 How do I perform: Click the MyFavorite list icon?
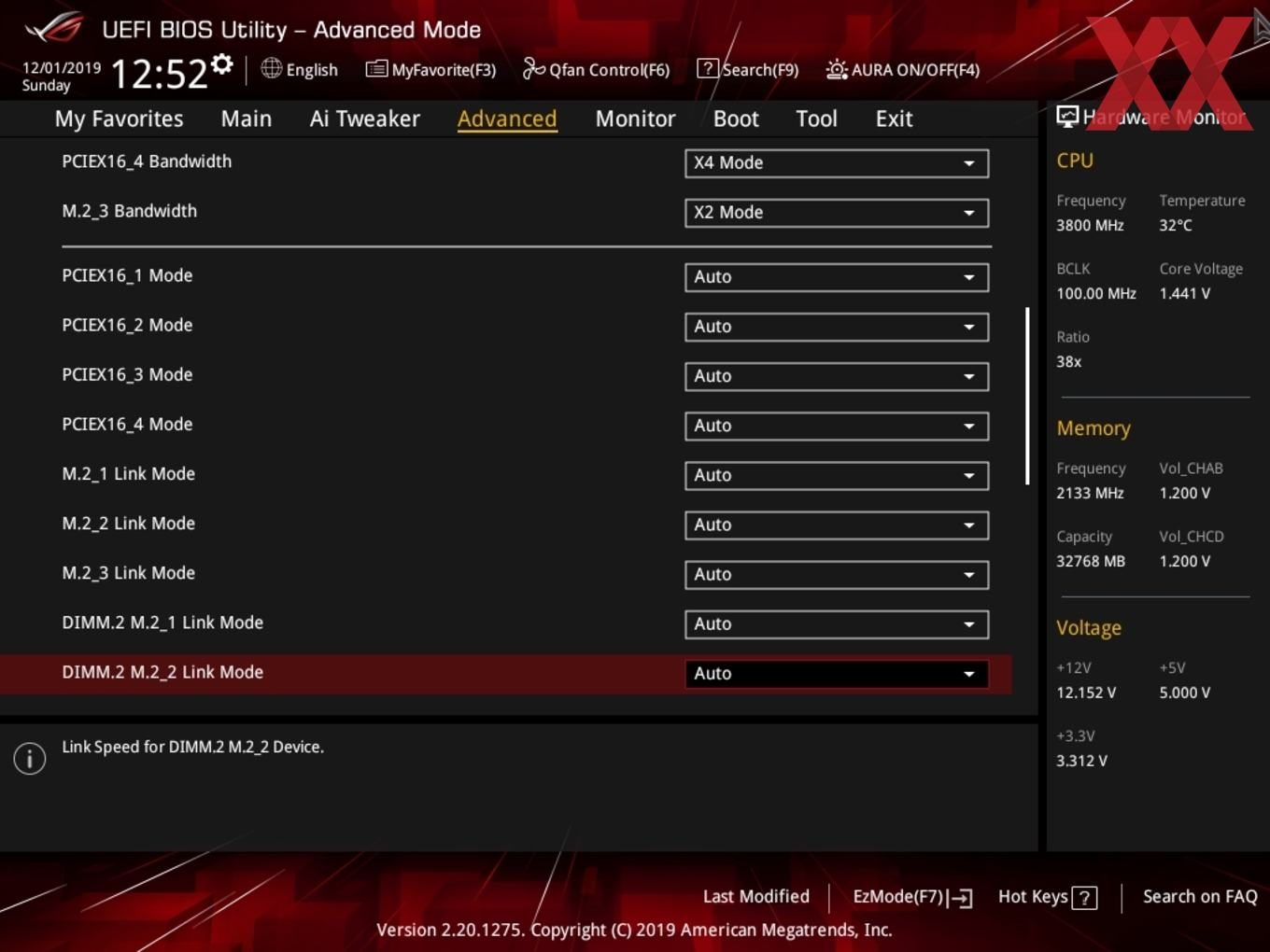(x=376, y=69)
